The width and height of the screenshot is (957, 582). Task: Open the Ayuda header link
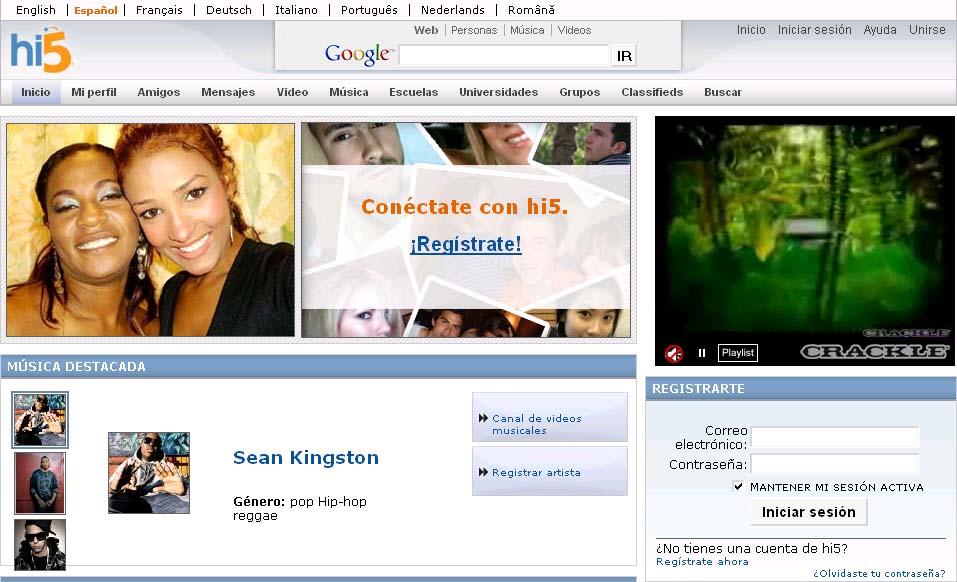click(880, 29)
